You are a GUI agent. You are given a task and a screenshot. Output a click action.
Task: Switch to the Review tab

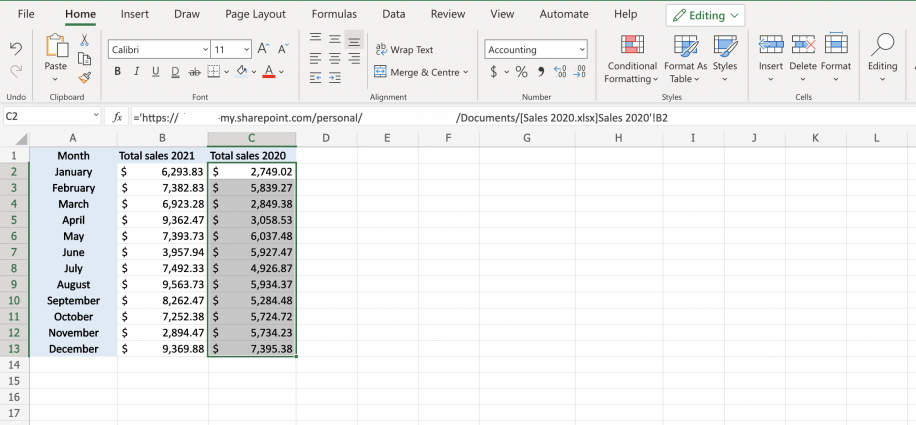[x=448, y=14]
